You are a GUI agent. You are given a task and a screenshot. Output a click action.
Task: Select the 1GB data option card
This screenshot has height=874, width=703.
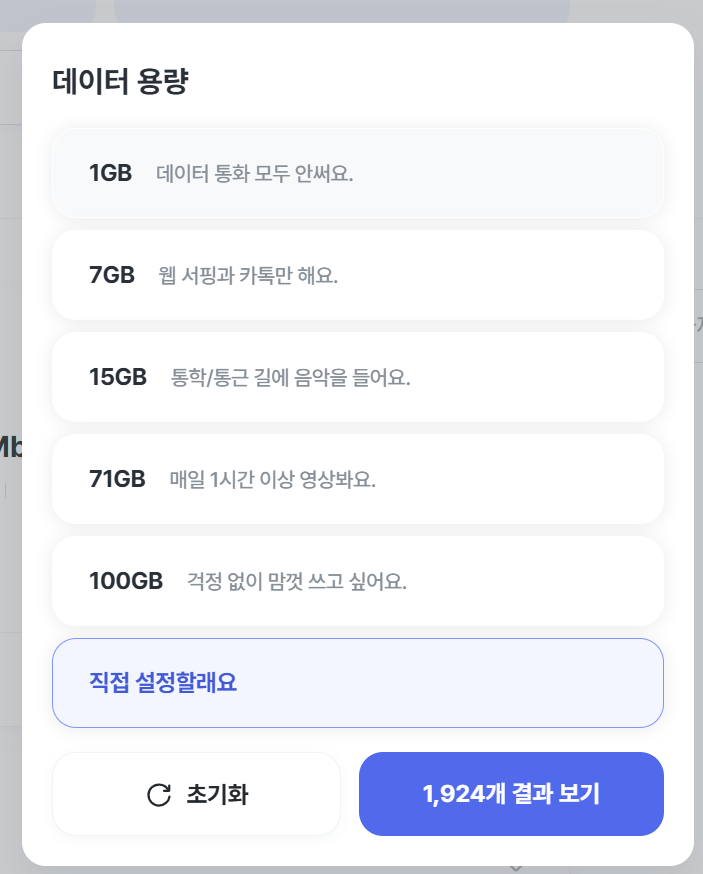[357, 172]
